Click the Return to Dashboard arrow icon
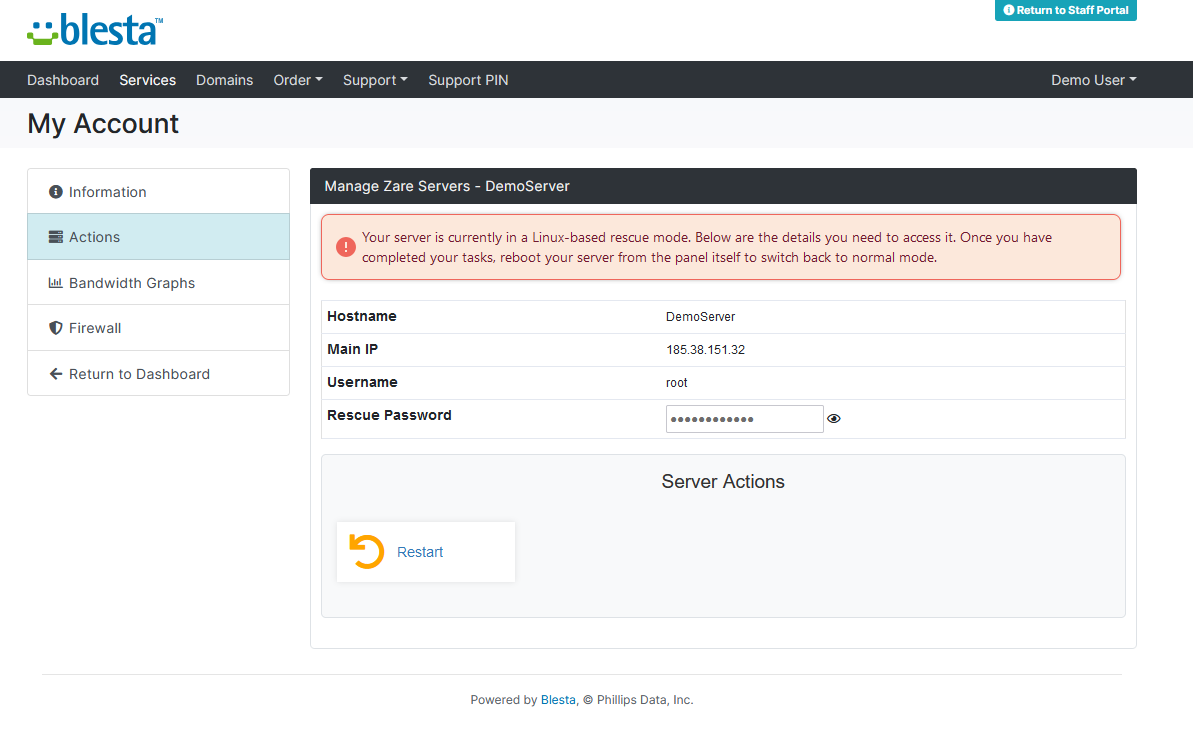 (x=56, y=374)
